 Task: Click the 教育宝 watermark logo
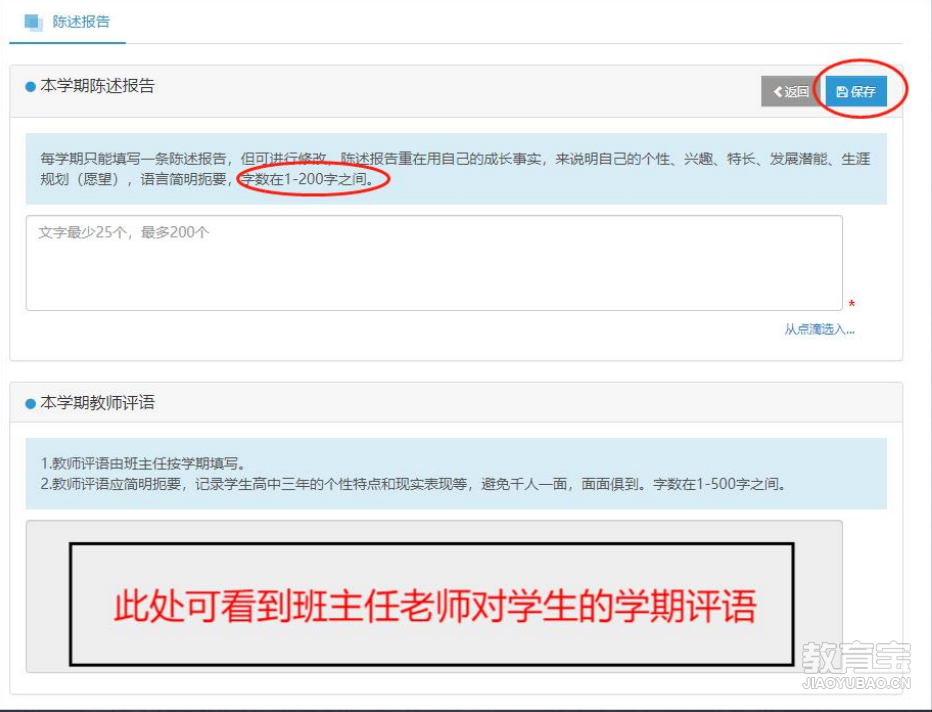[x=856, y=666]
